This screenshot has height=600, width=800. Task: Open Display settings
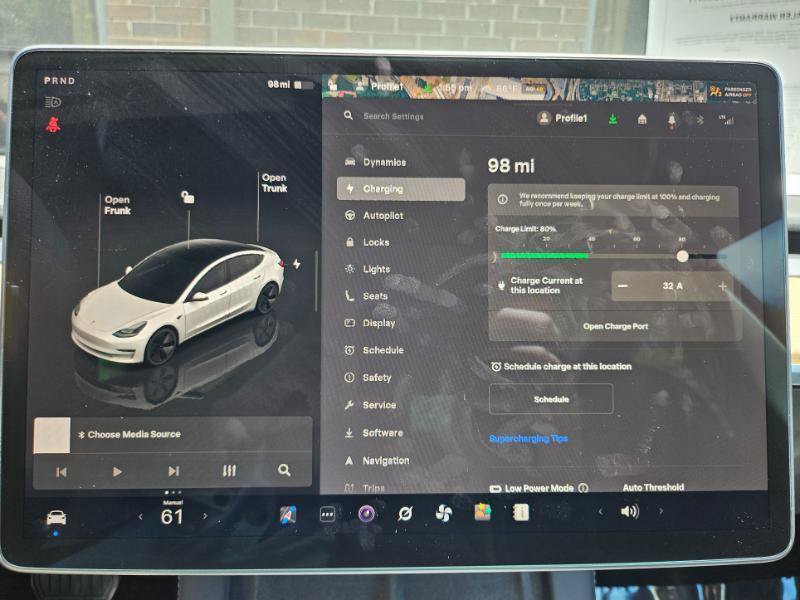pos(370,323)
